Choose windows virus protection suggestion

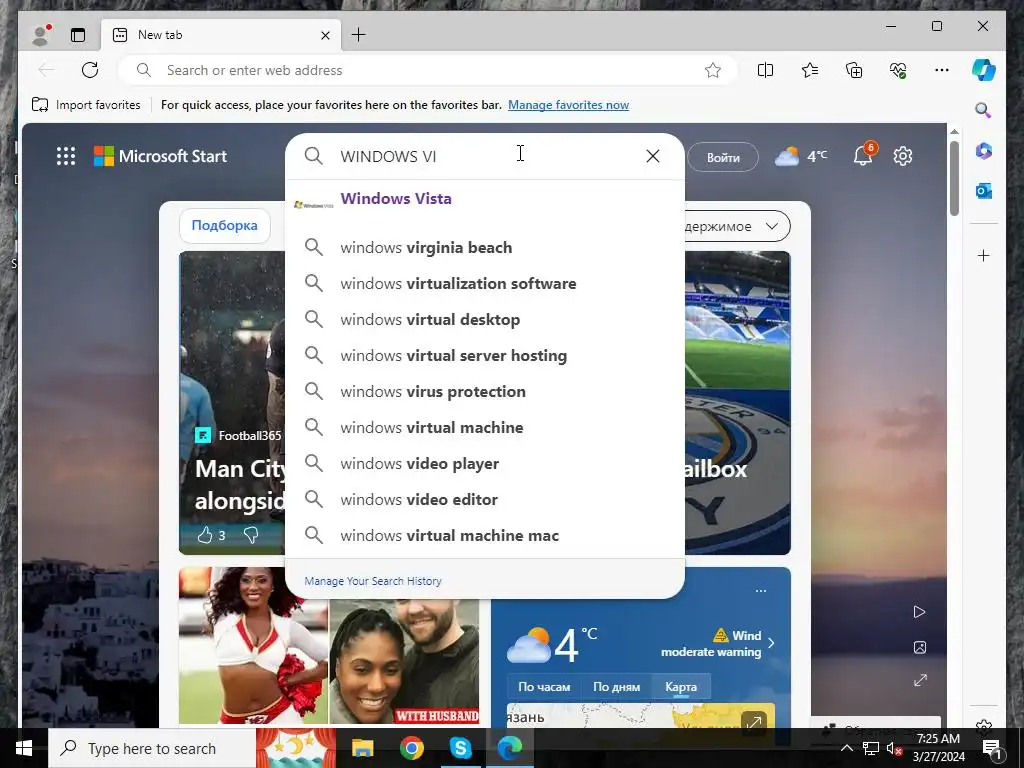click(x=485, y=391)
